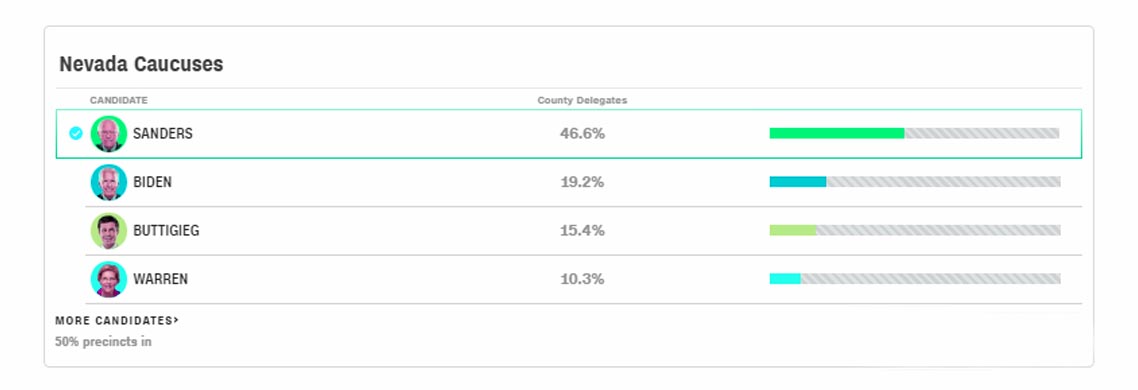
Task: Select the SANDERS name label
Action: coord(163,134)
